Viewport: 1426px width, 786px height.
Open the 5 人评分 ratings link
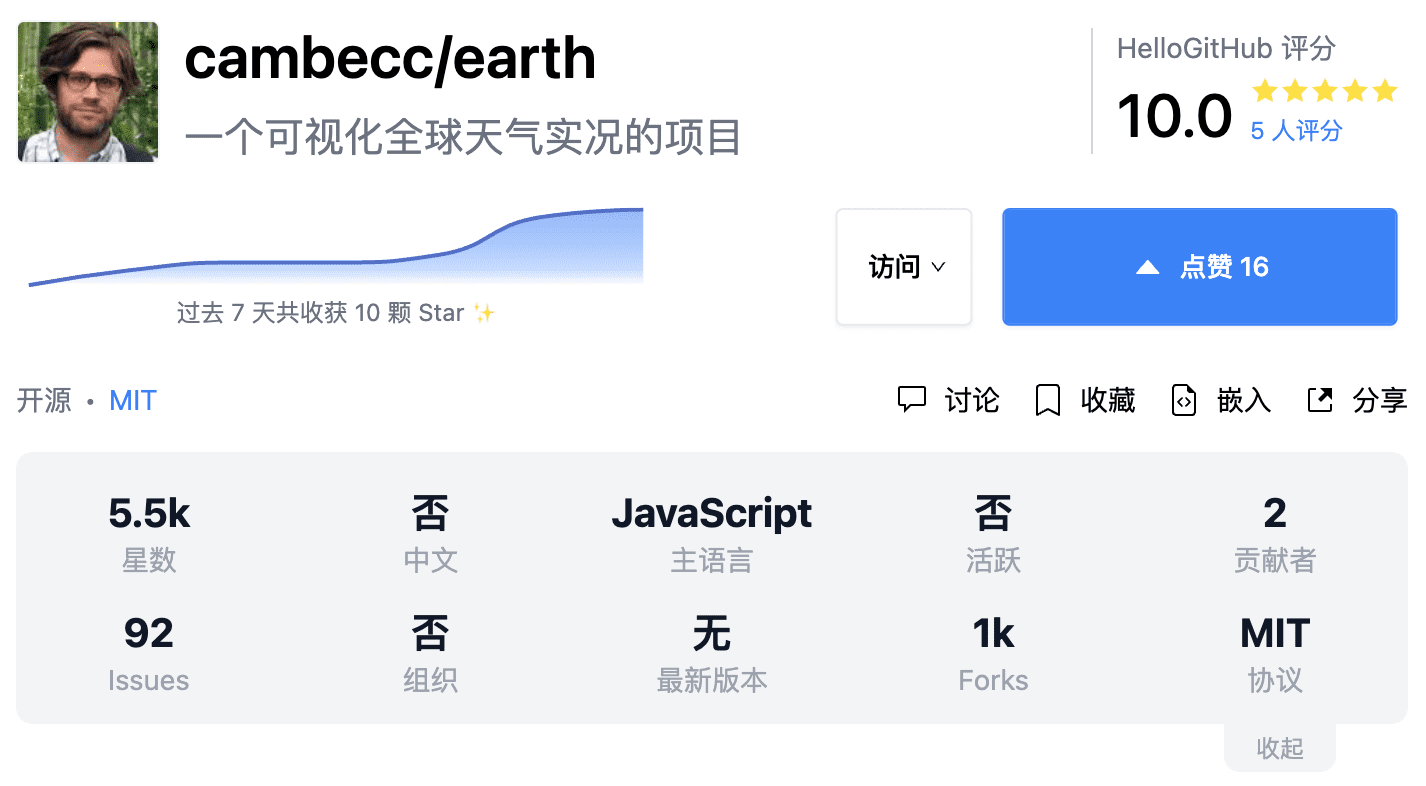point(1296,131)
